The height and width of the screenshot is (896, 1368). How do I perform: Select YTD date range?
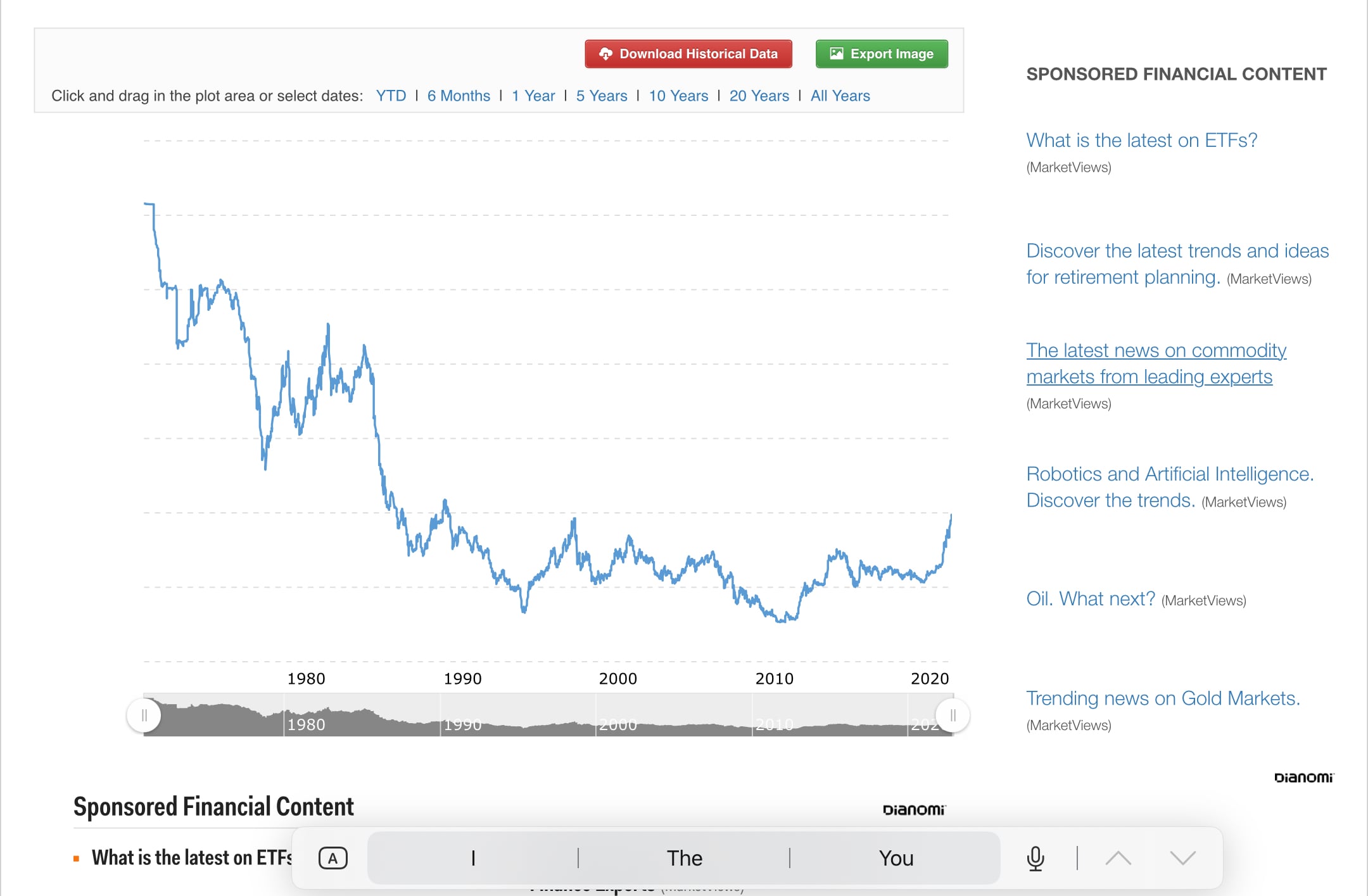(391, 96)
